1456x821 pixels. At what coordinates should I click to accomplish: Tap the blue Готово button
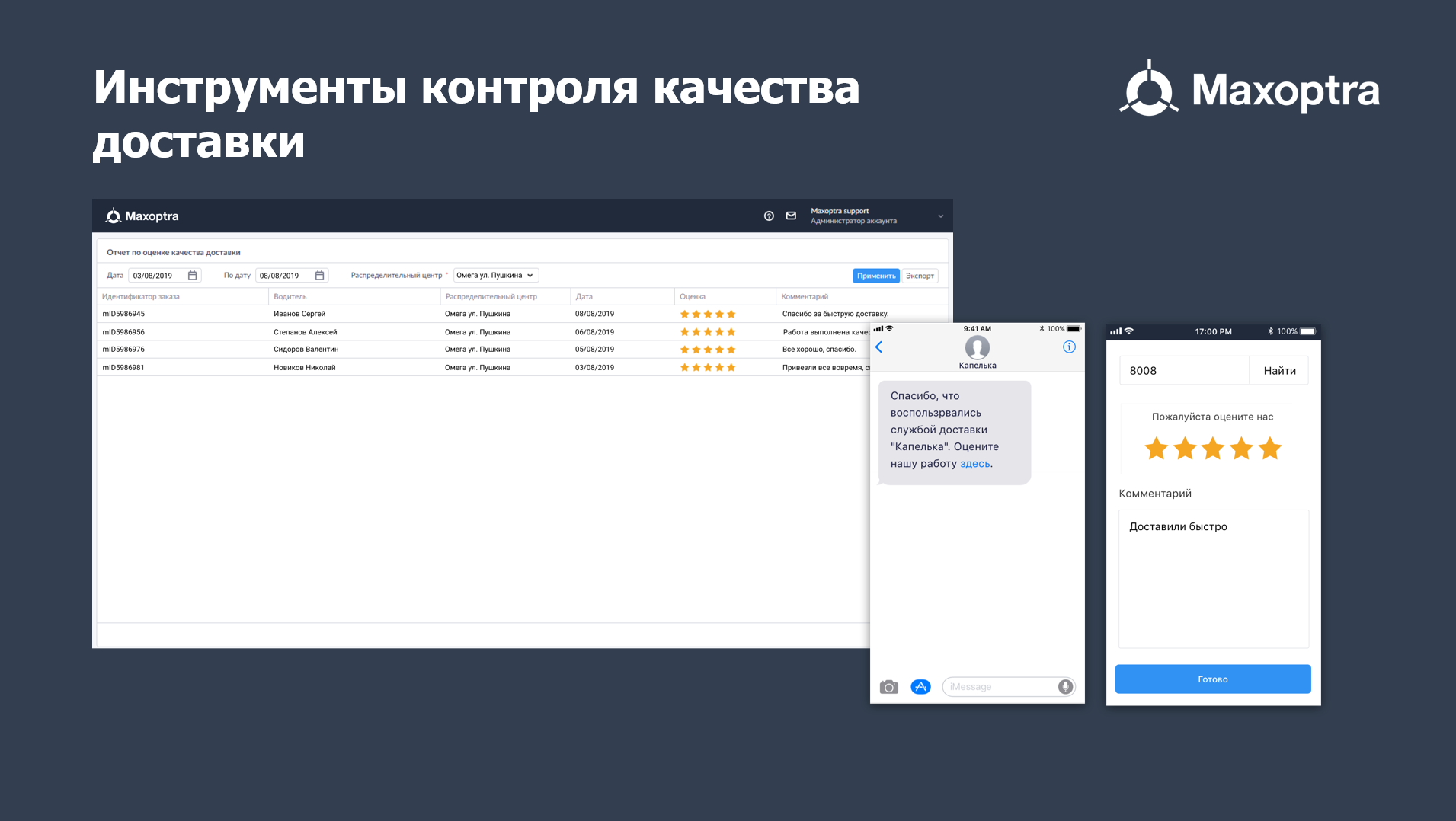(x=1213, y=679)
